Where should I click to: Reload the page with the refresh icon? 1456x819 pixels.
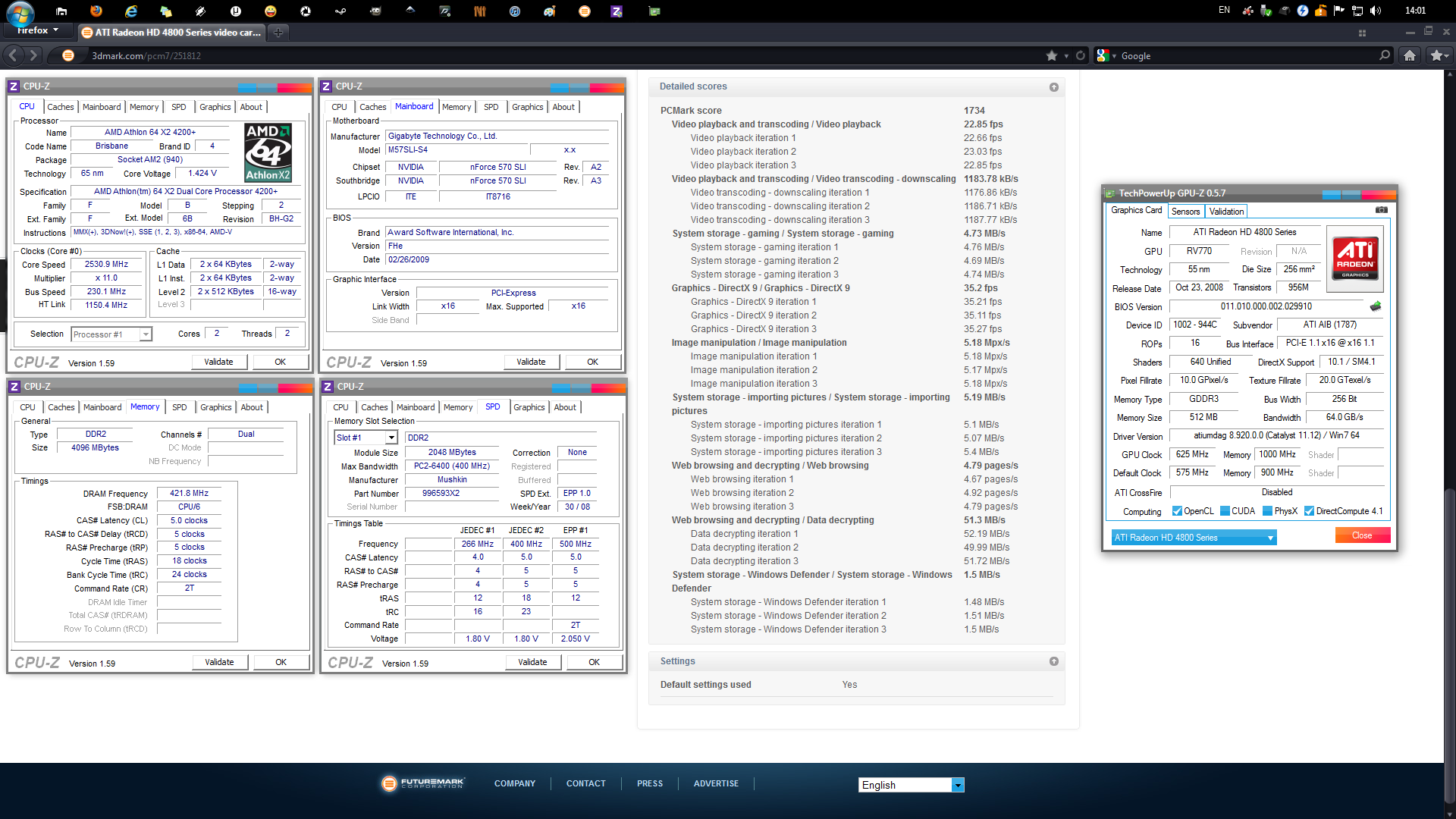[x=1080, y=55]
